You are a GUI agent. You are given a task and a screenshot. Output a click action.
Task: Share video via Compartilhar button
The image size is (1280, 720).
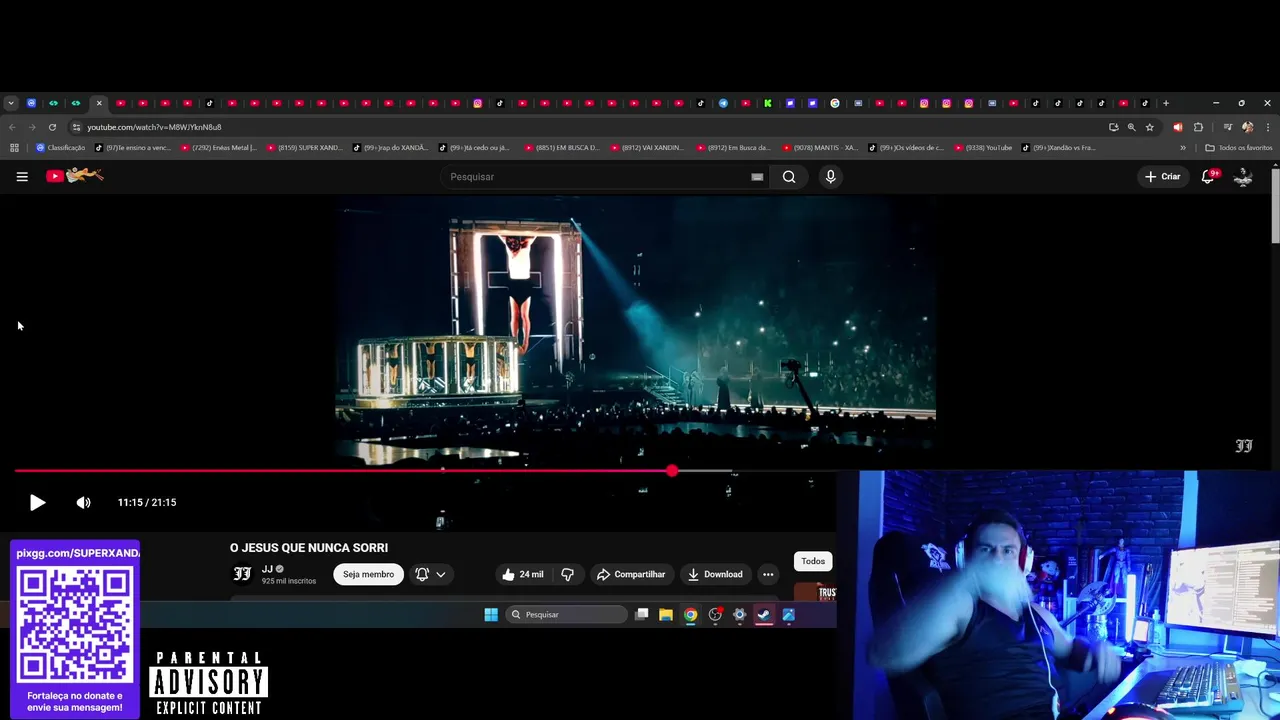coord(631,574)
